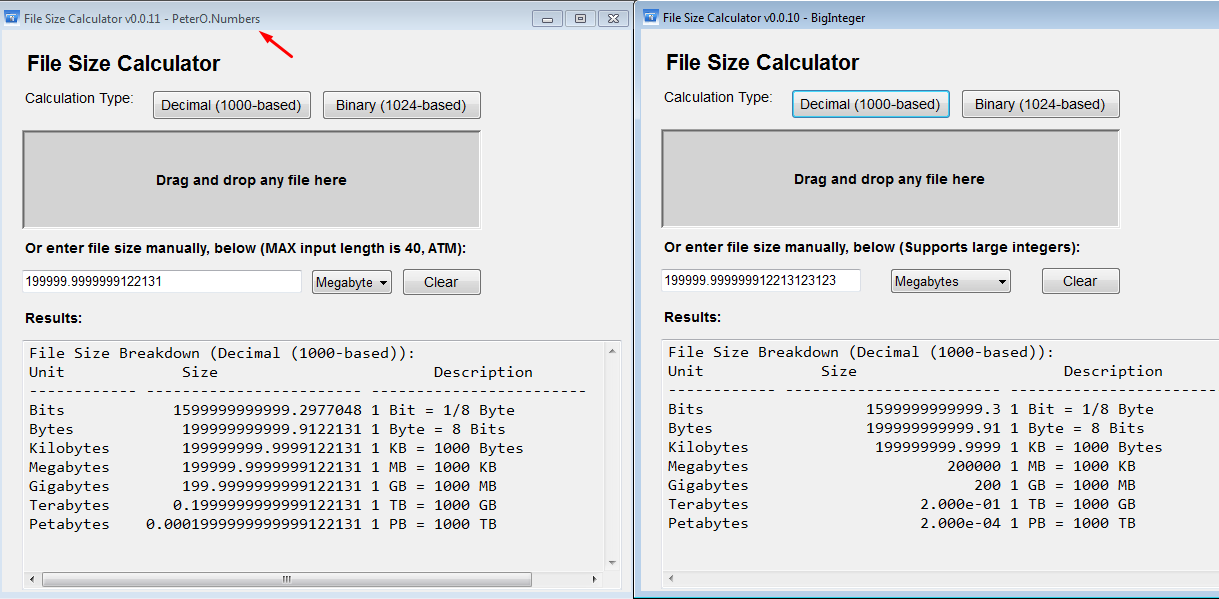
Task: Focus the file size input containing 199999.9999999122131
Action: point(162,282)
